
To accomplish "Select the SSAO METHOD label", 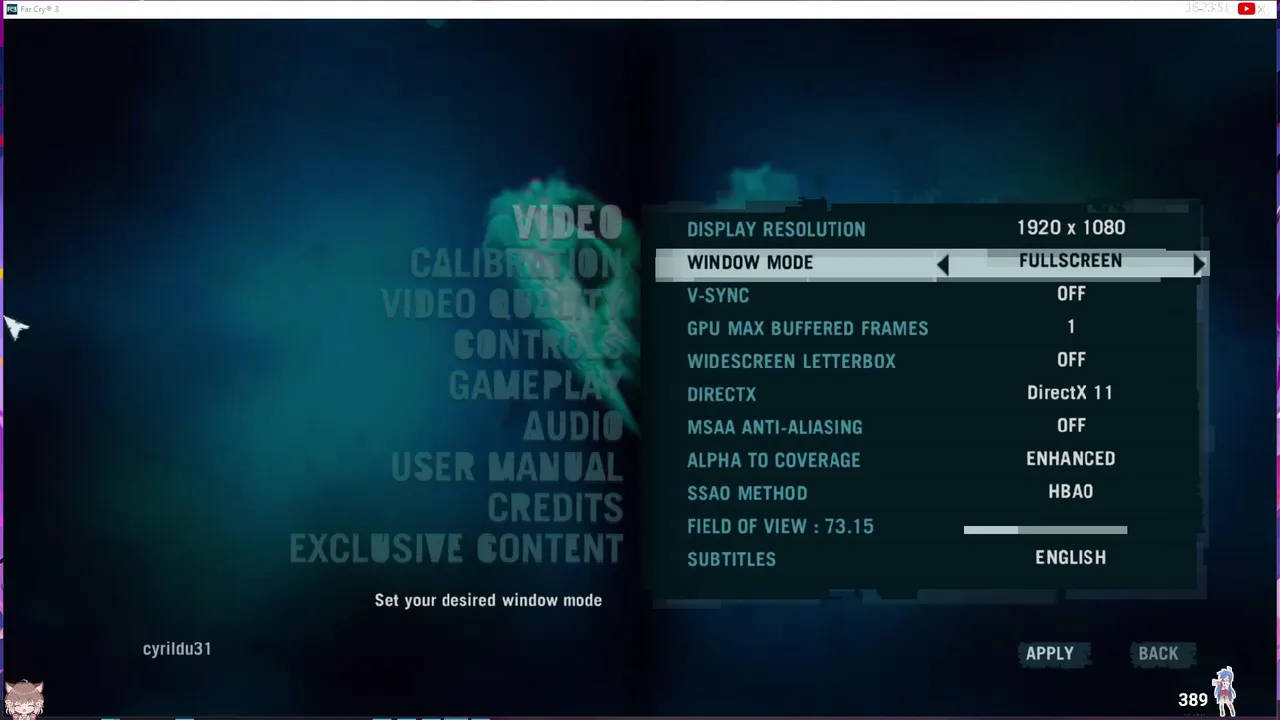I will (x=747, y=494).
